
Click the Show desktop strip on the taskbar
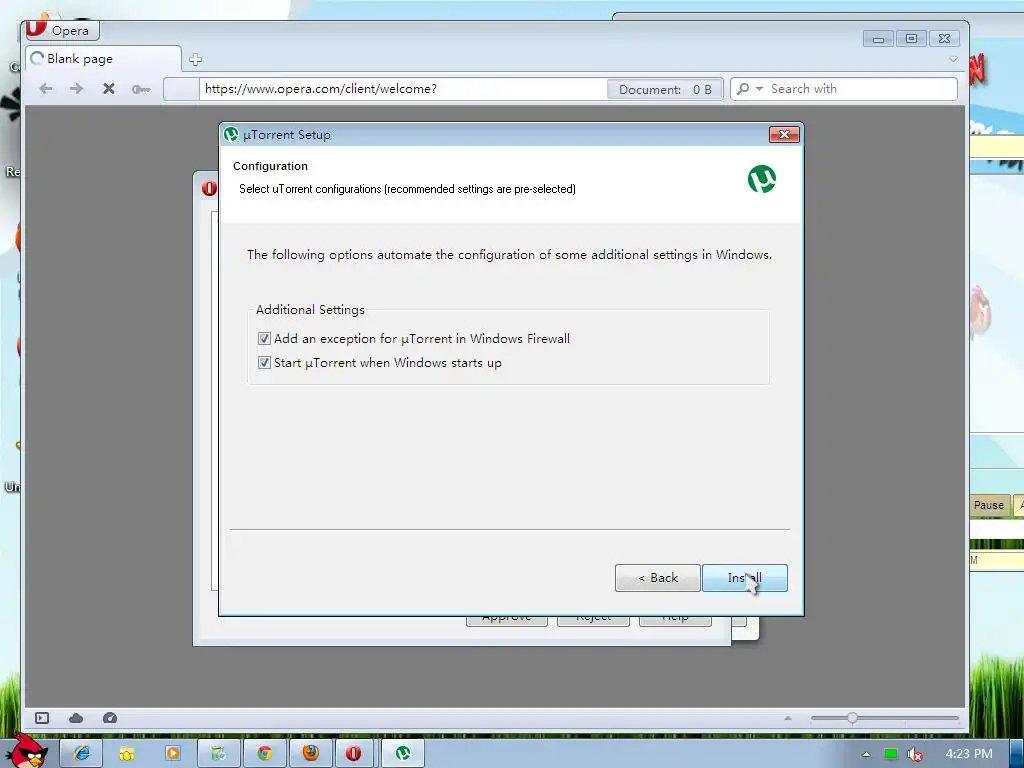(x=1016, y=754)
